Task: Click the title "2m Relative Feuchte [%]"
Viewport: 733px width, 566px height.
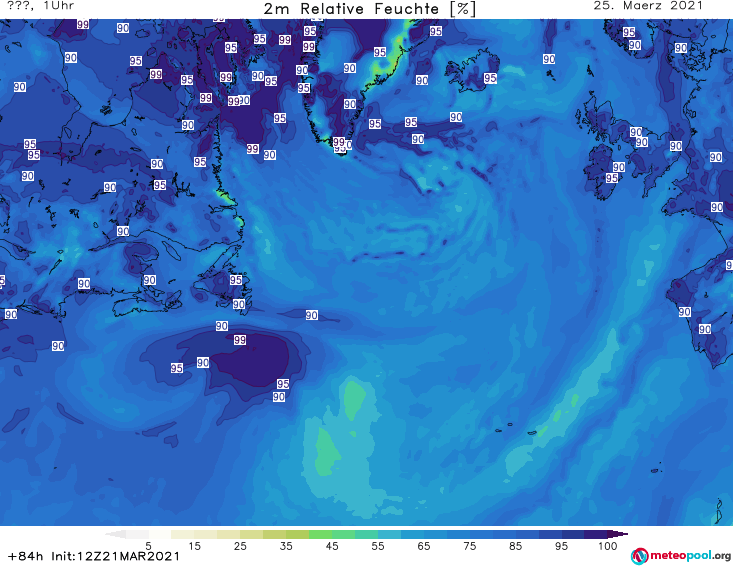Action: pyautogui.click(x=369, y=9)
